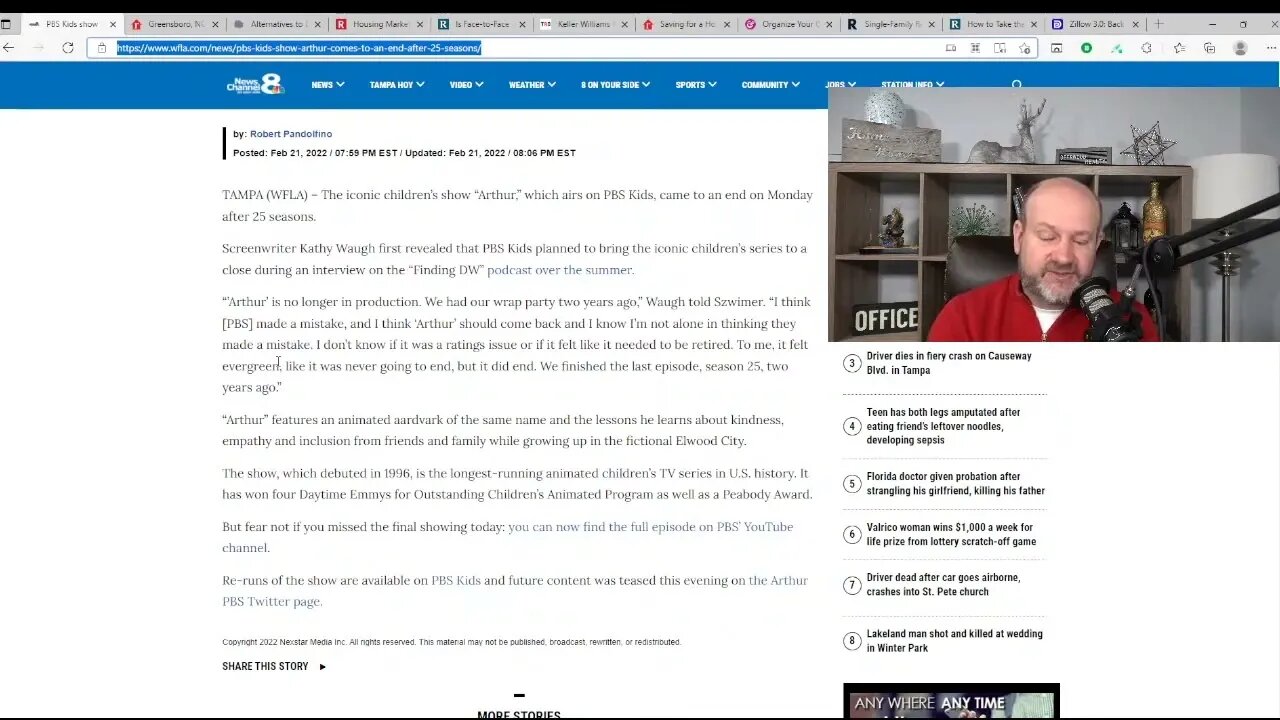Viewport: 1280px width, 720px height.
Task: Send this page to your devices
Action: (951, 48)
